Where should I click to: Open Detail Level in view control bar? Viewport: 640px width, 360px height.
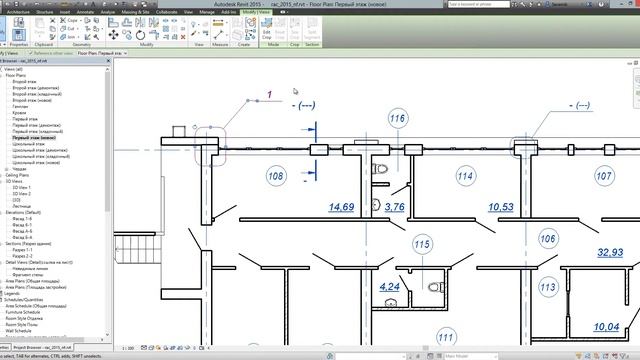tap(144, 348)
